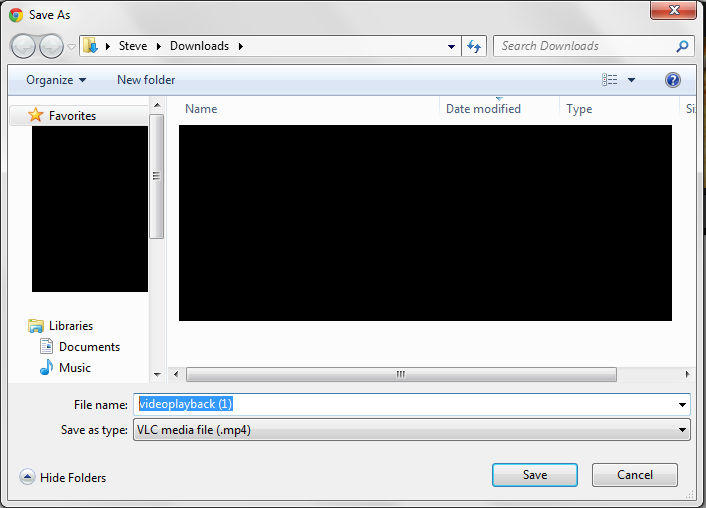The width and height of the screenshot is (706, 508).
Task: Select Favorites in the navigation pane
Action: 72,116
